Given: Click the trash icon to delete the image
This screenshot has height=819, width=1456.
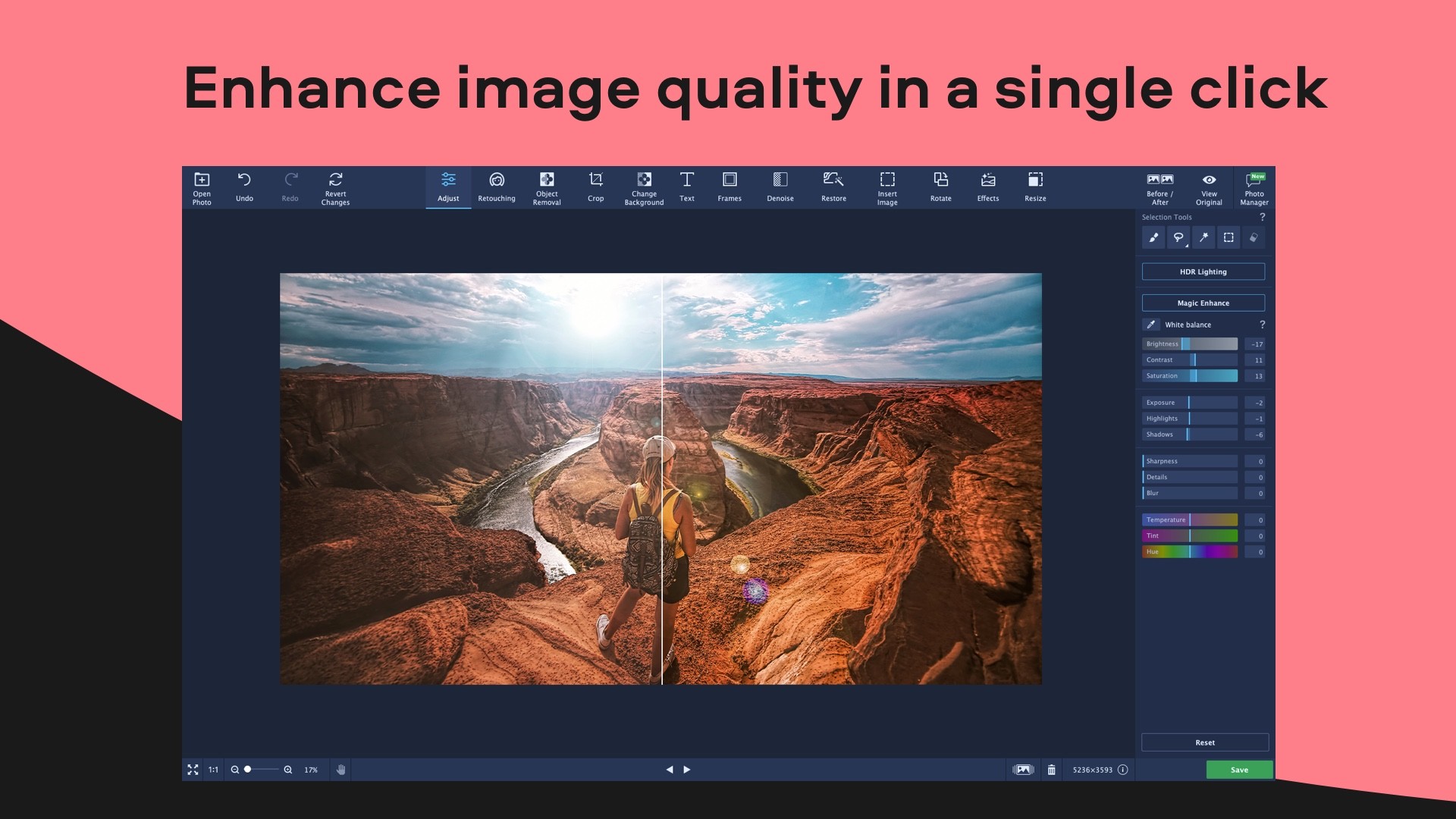Looking at the screenshot, I should 1052,769.
